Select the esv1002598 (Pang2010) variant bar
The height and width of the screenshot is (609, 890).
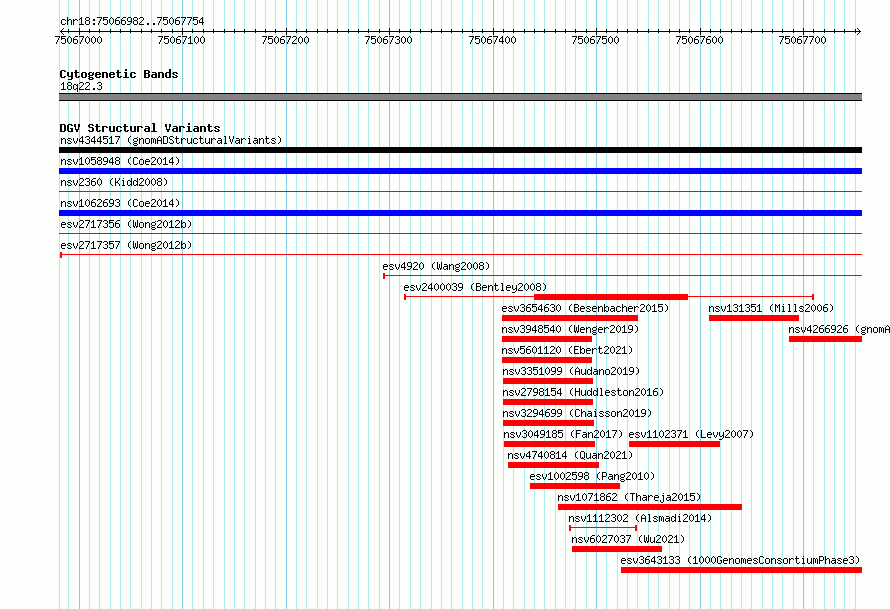(x=575, y=486)
